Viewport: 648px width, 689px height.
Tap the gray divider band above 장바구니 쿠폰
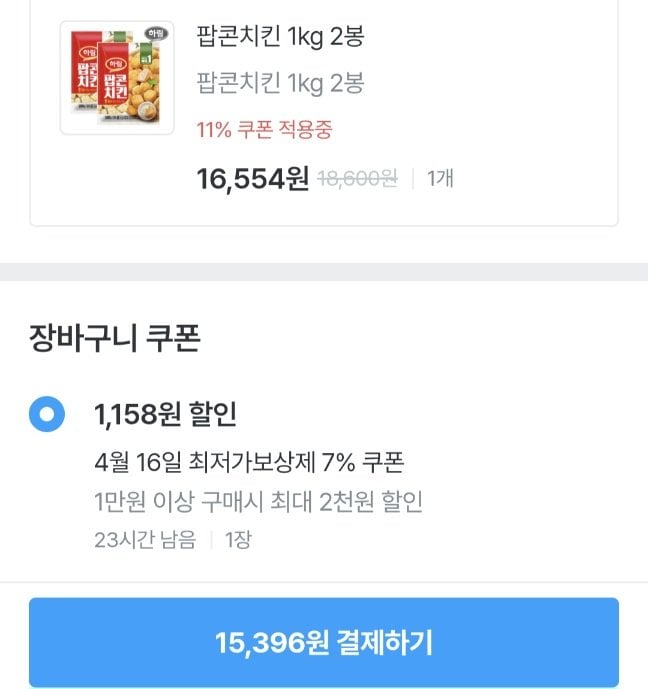point(324,272)
